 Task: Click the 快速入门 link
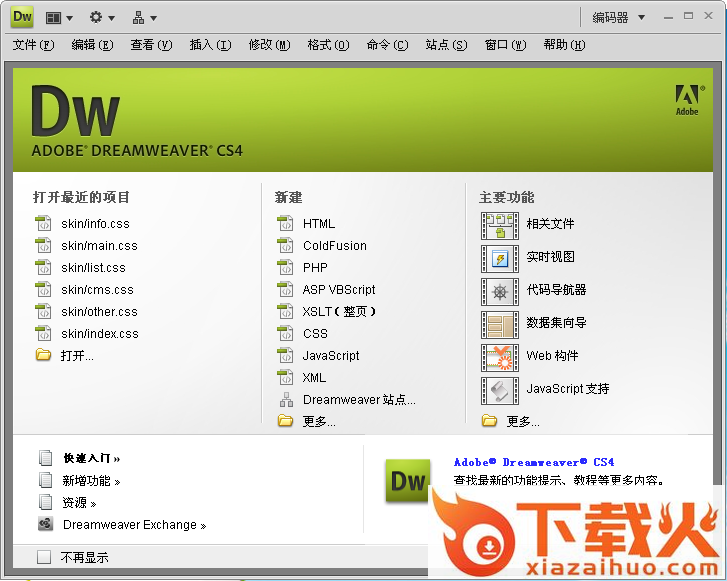pos(91,459)
